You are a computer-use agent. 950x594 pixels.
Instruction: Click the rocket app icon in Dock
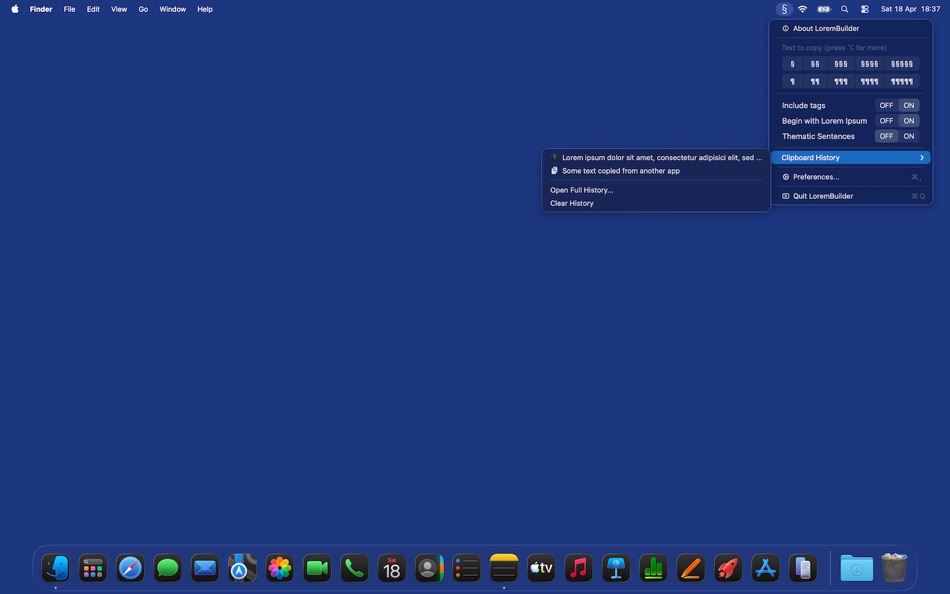(x=728, y=568)
